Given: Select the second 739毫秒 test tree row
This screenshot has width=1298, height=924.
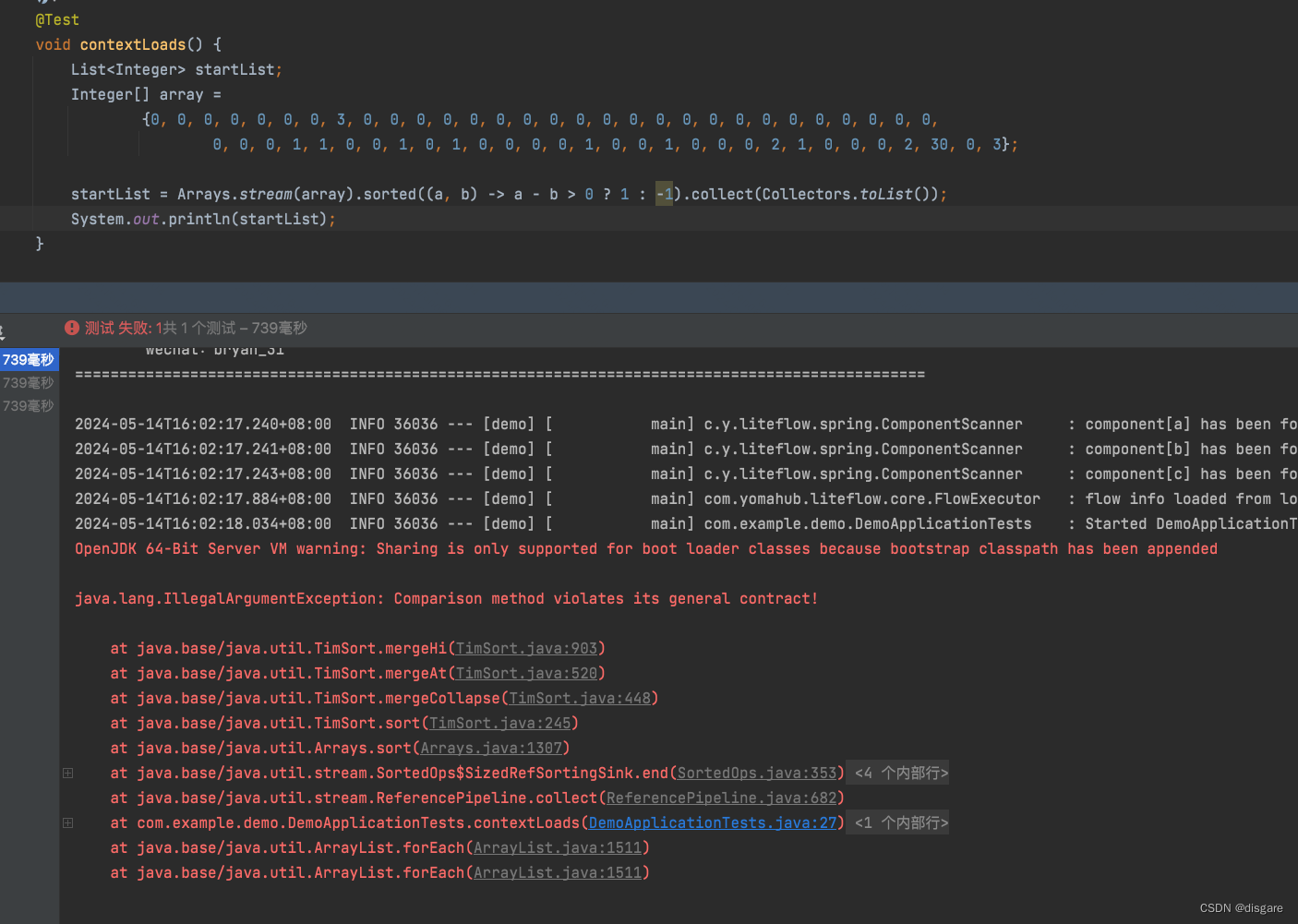Looking at the screenshot, I should (x=29, y=383).
